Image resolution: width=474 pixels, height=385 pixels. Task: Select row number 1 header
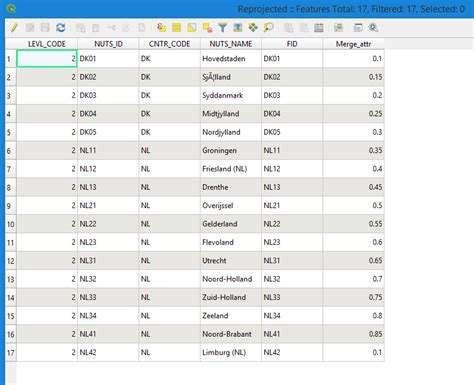[x=11, y=59]
